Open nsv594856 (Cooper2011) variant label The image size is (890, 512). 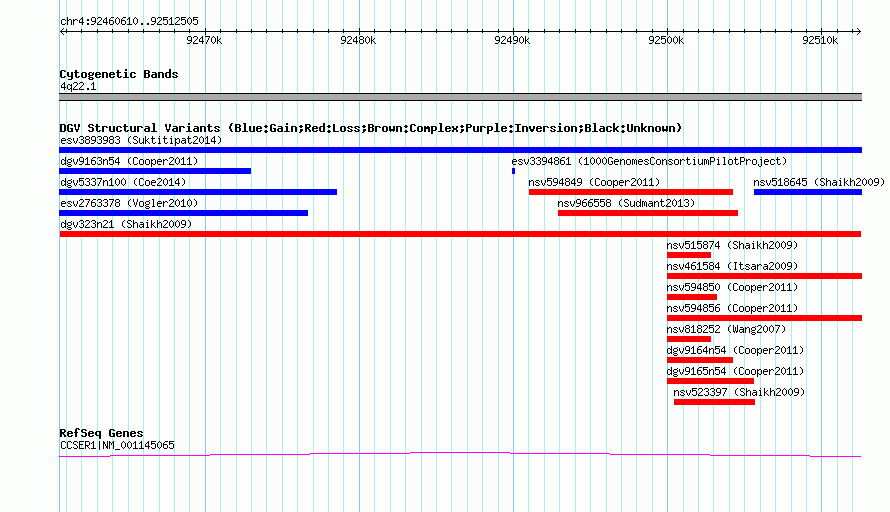pos(732,308)
